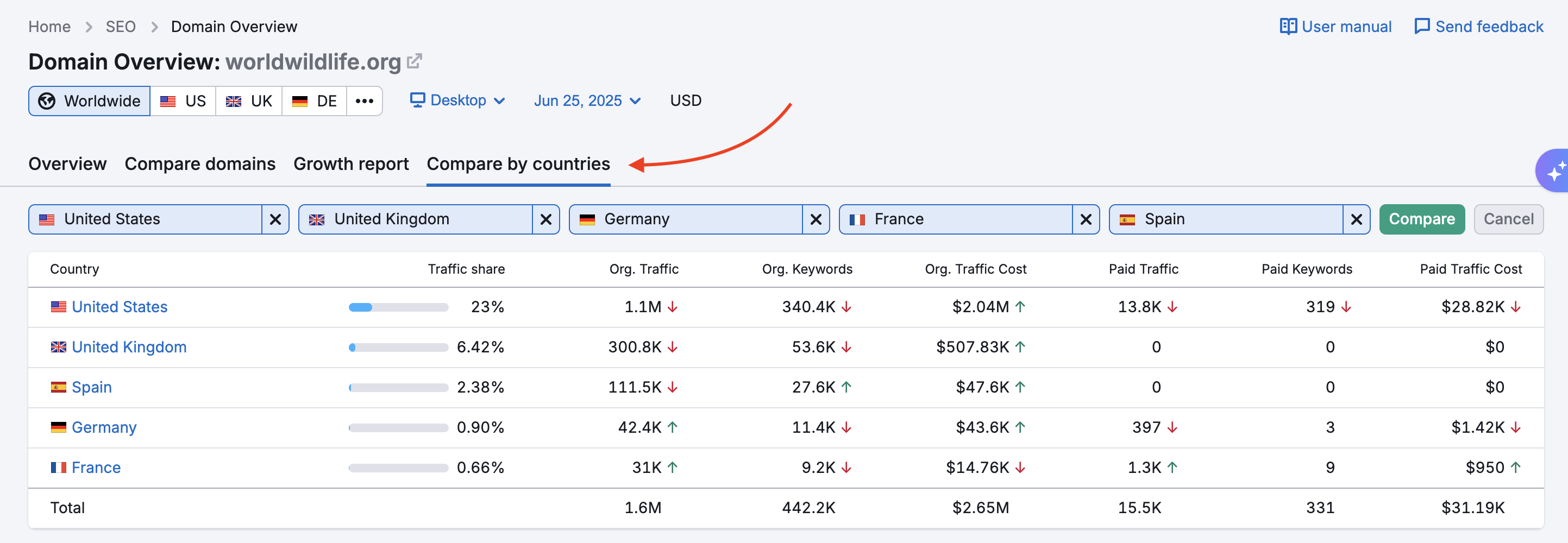Image resolution: width=1568 pixels, height=543 pixels.
Task: Switch to US database using the flag tab
Action: click(x=183, y=100)
